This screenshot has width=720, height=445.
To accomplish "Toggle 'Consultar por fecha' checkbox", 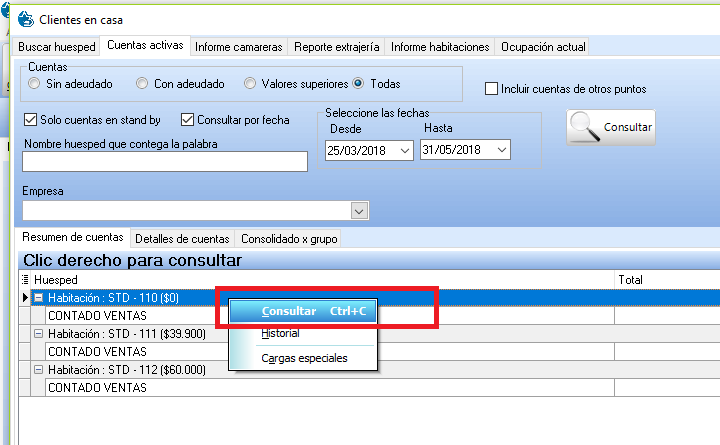I will pos(187,120).
